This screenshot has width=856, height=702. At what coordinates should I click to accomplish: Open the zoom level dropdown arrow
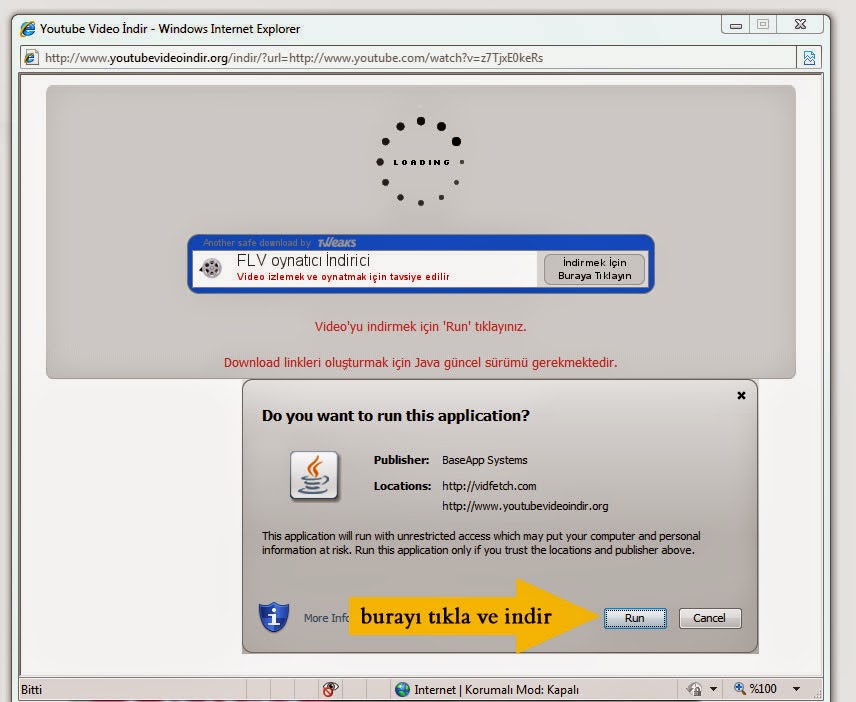click(796, 689)
